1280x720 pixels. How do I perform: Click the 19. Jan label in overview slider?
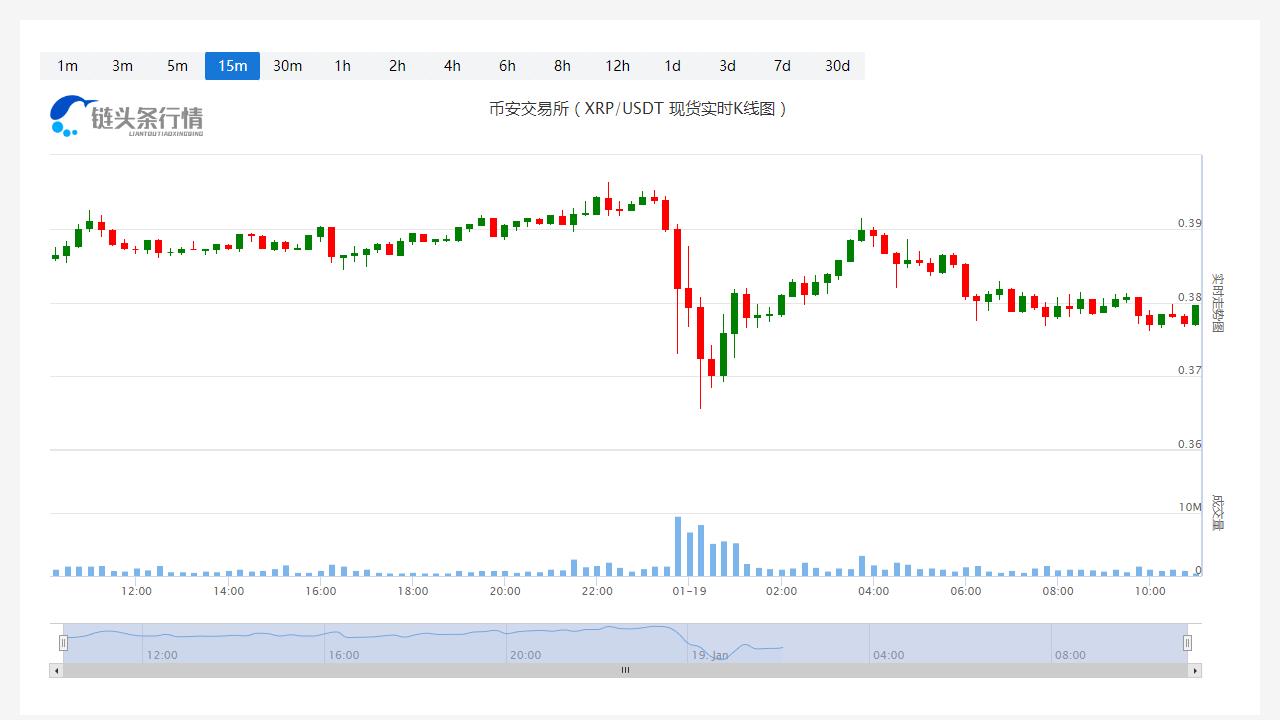coord(709,655)
